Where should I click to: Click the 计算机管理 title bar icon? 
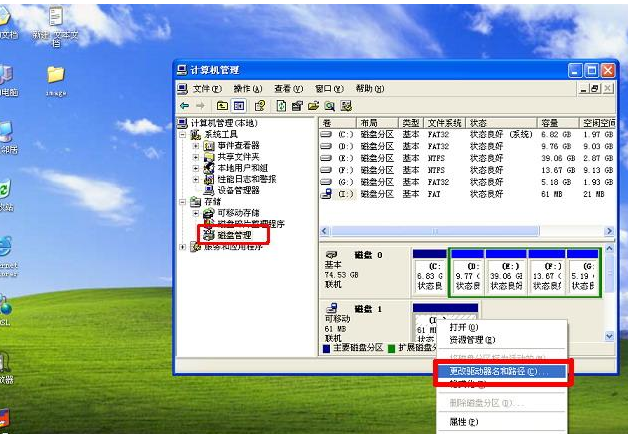tap(182, 70)
